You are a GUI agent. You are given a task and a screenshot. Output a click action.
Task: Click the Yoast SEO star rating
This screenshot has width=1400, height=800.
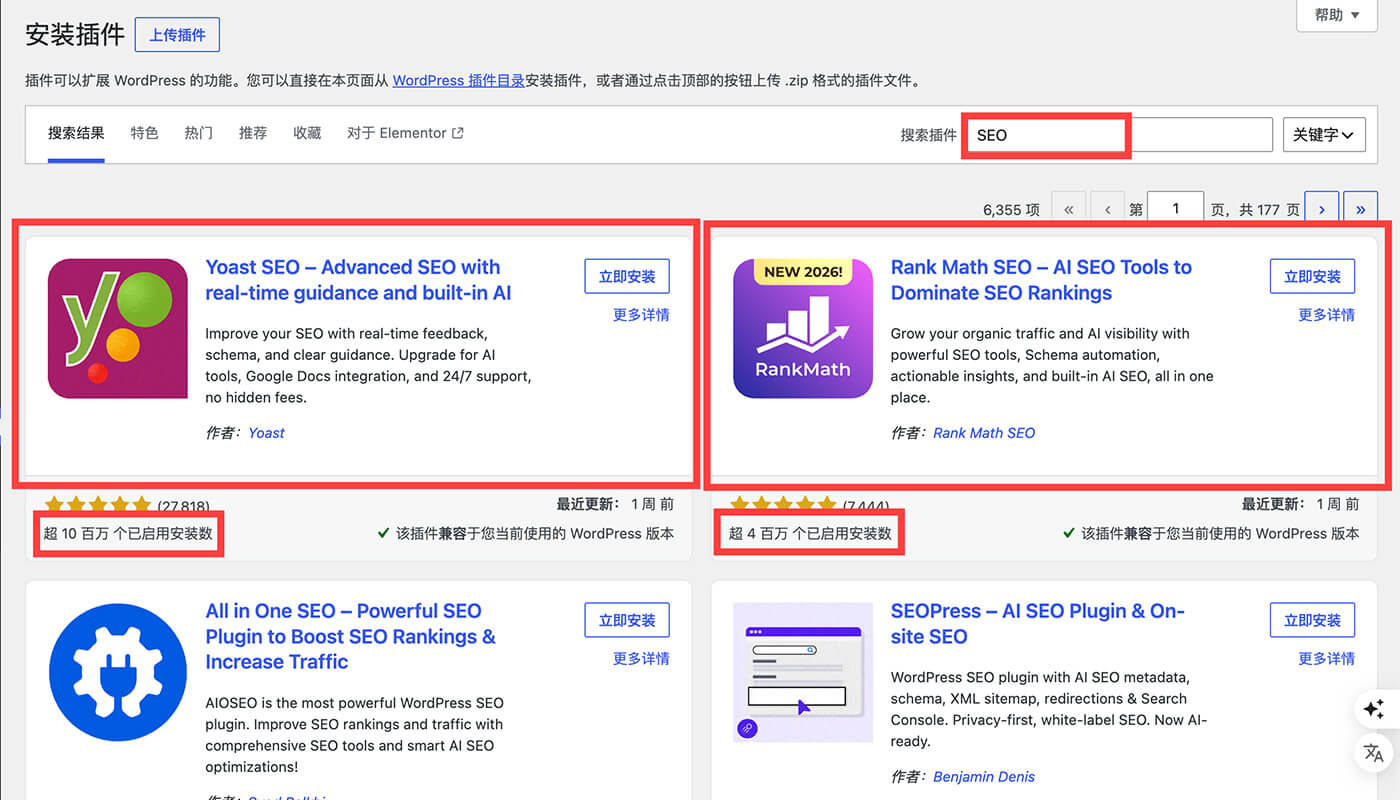(x=98, y=503)
